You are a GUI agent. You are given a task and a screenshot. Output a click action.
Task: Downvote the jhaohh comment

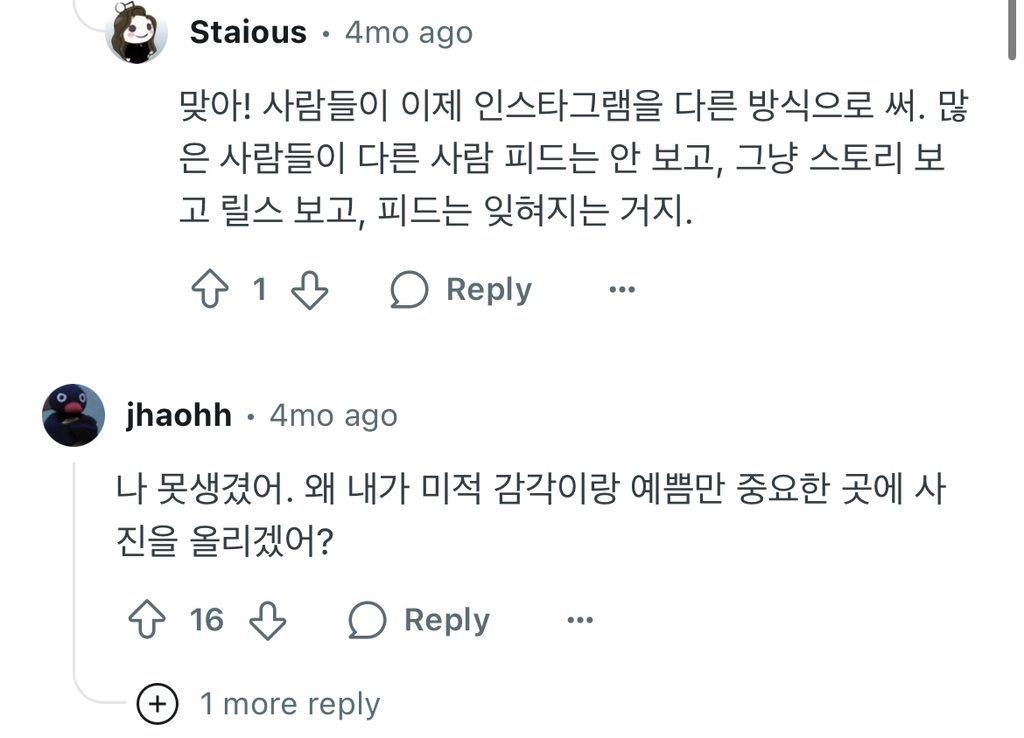click(267, 620)
